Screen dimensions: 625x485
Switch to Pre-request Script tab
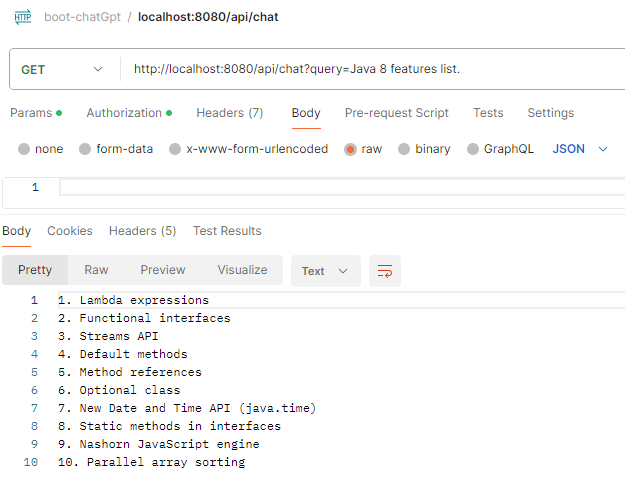point(397,113)
